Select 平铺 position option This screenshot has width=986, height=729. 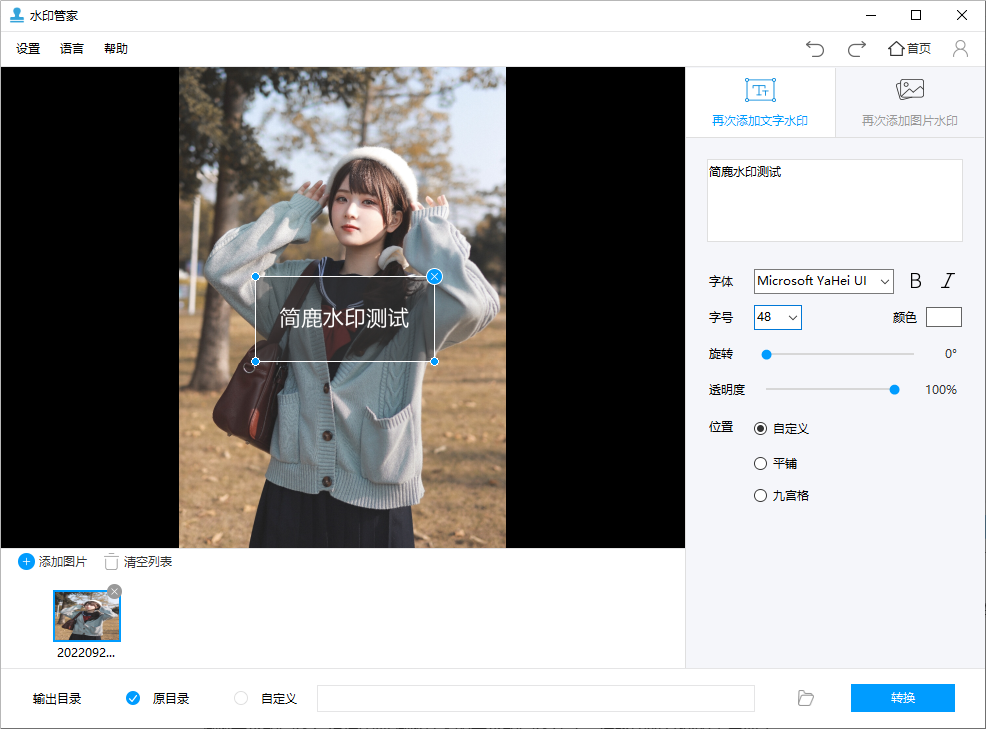(x=760, y=464)
